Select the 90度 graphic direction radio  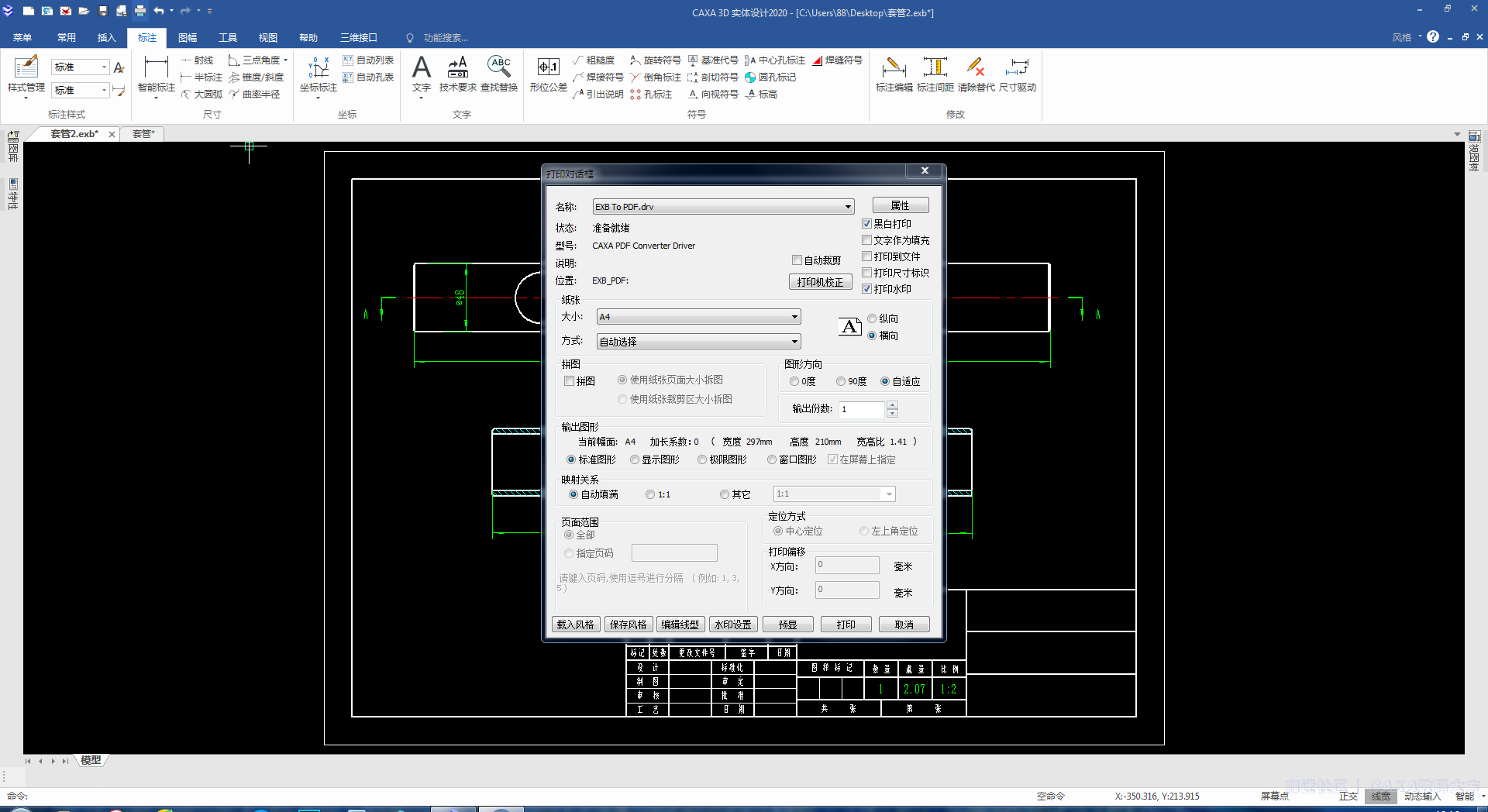[x=841, y=381]
